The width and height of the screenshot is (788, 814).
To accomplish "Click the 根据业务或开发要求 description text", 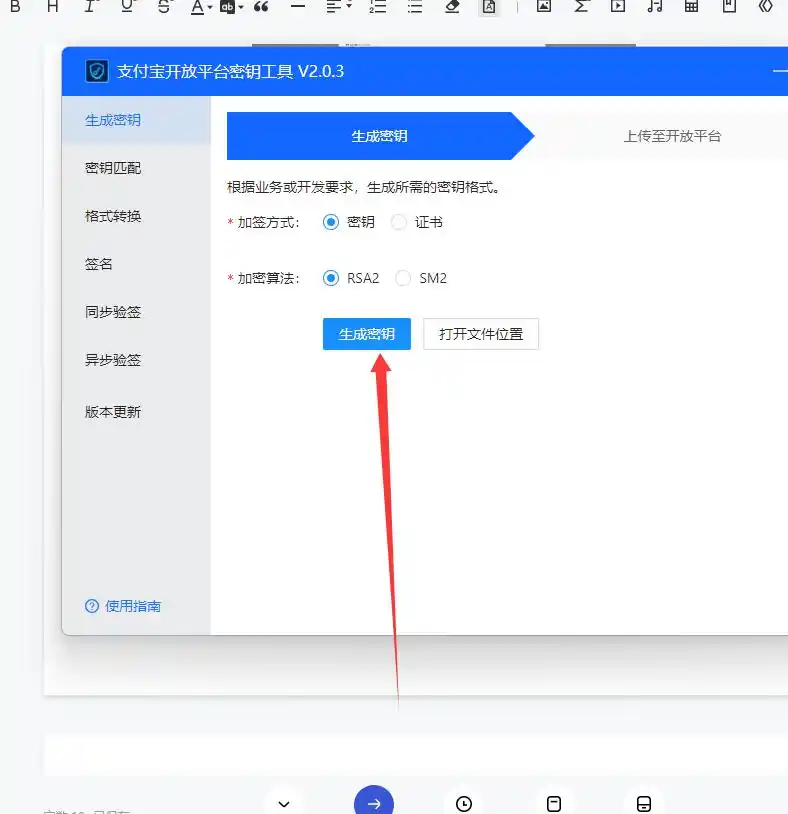I will 363,187.
